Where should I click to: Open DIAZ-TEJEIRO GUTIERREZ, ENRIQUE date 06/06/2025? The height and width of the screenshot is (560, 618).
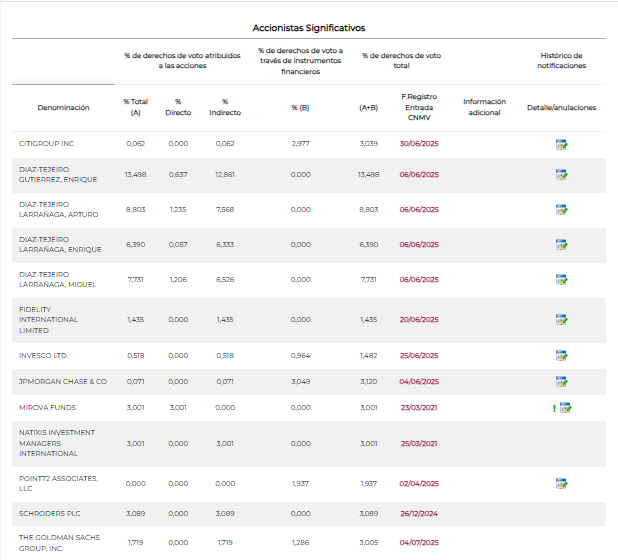pos(419,174)
